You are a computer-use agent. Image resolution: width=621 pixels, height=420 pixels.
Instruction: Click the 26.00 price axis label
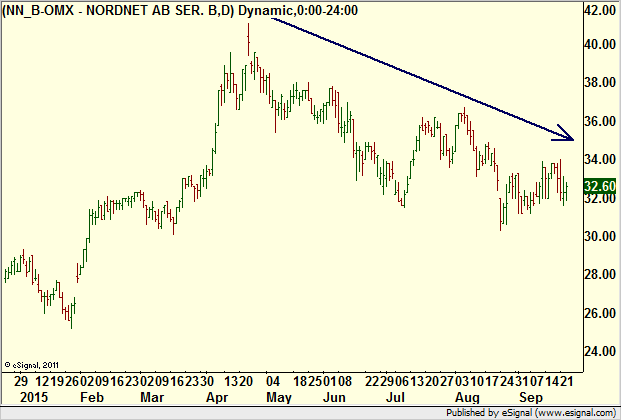point(600,313)
